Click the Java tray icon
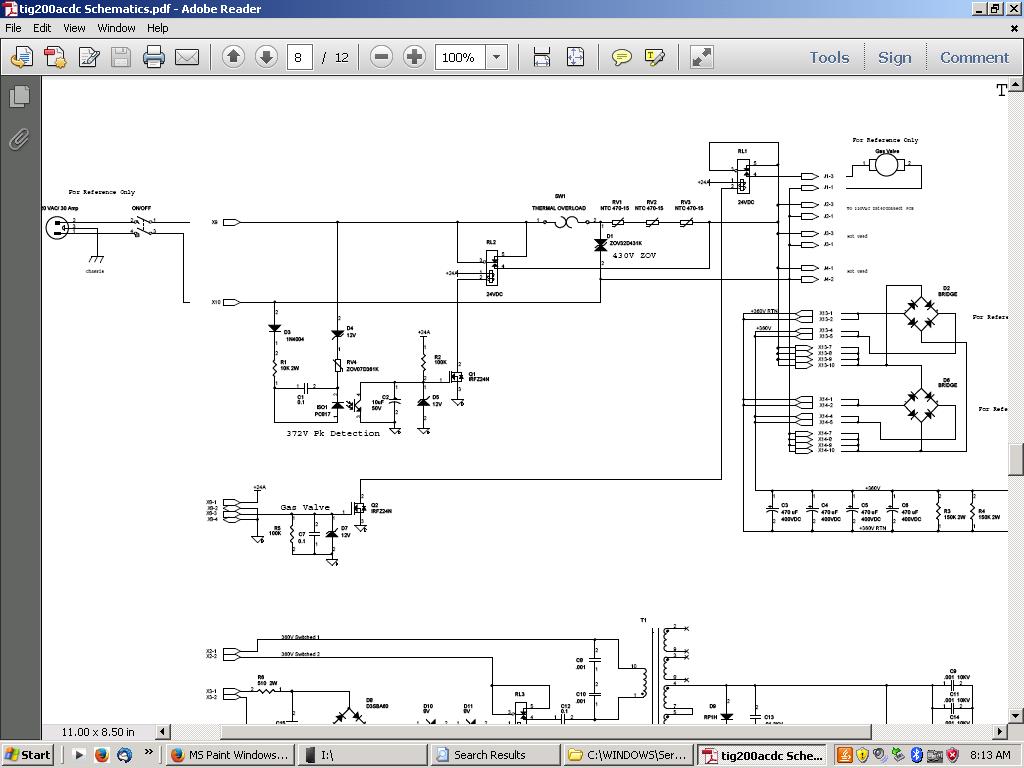 844,755
